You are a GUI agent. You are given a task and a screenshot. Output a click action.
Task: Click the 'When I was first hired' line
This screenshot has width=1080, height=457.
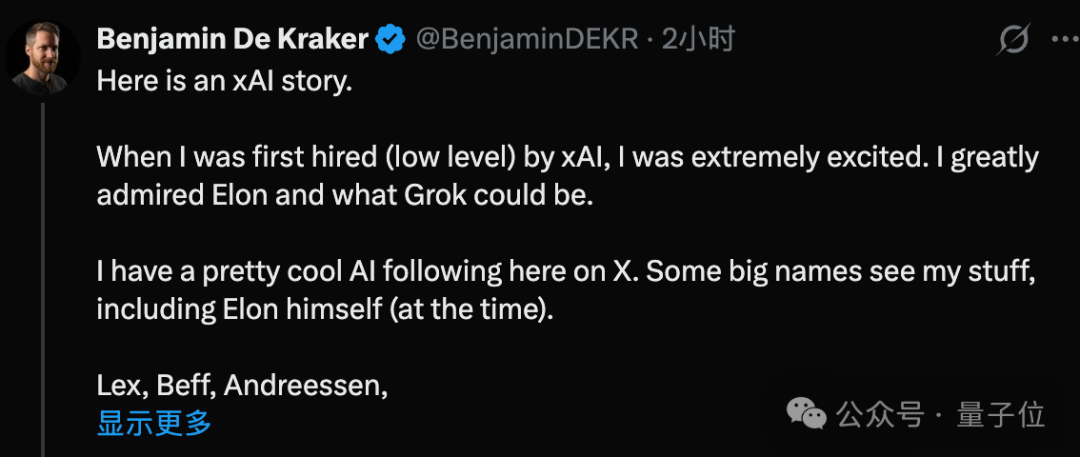[x=567, y=157]
